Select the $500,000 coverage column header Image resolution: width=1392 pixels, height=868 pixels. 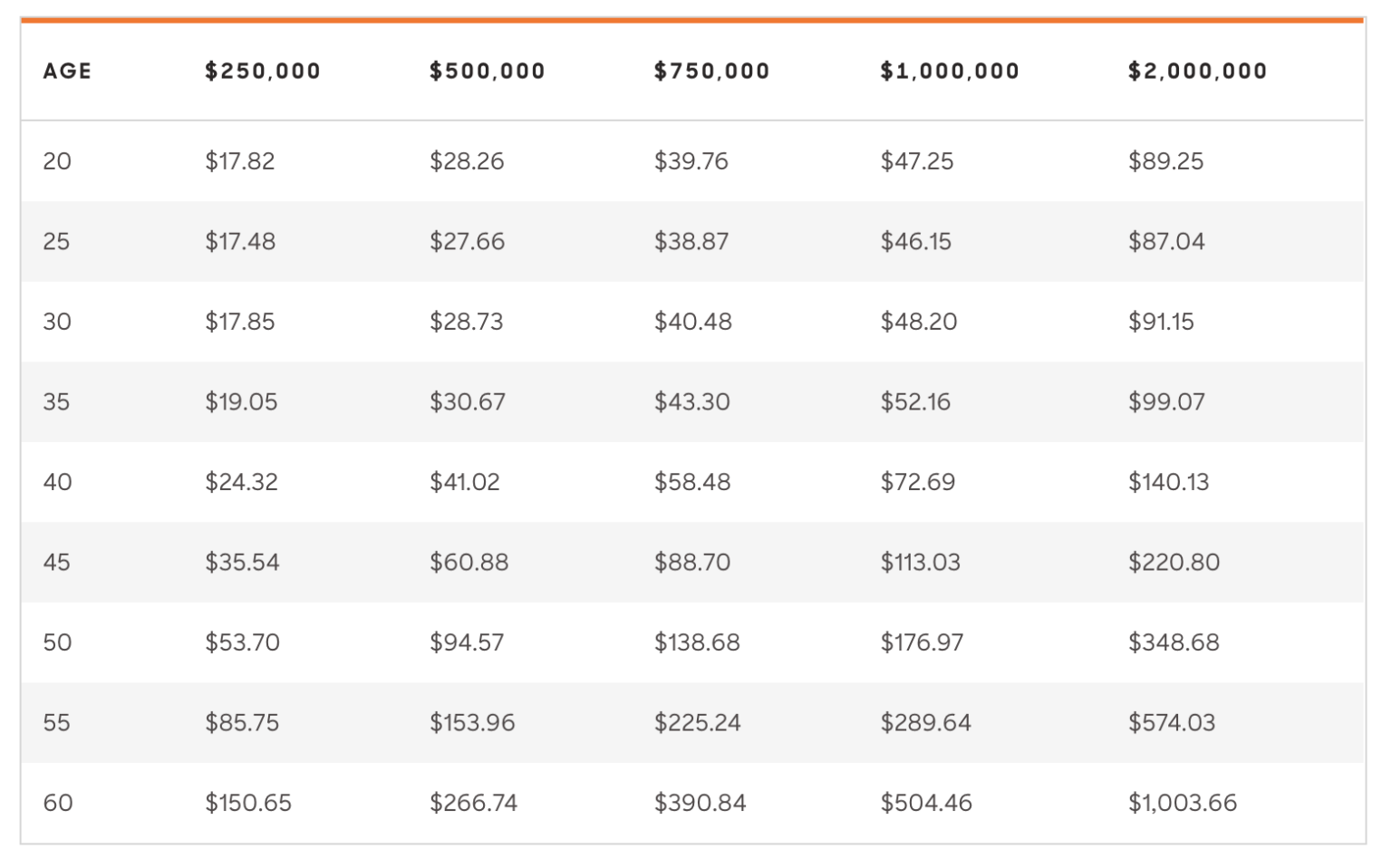click(x=488, y=72)
